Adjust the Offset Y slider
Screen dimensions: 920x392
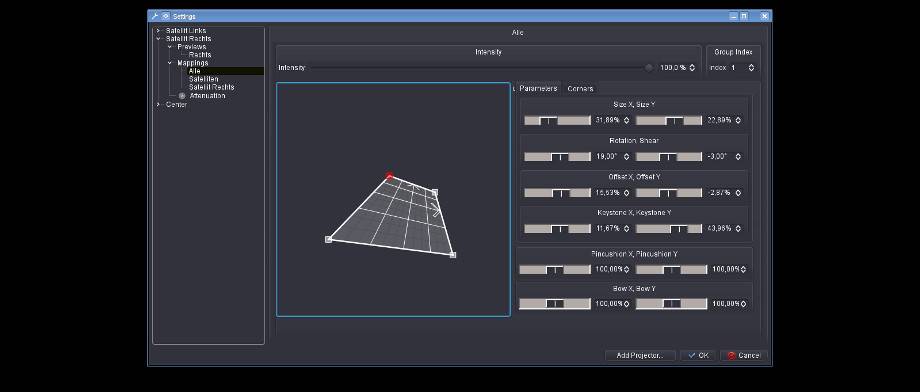pyautogui.click(x=669, y=192)
